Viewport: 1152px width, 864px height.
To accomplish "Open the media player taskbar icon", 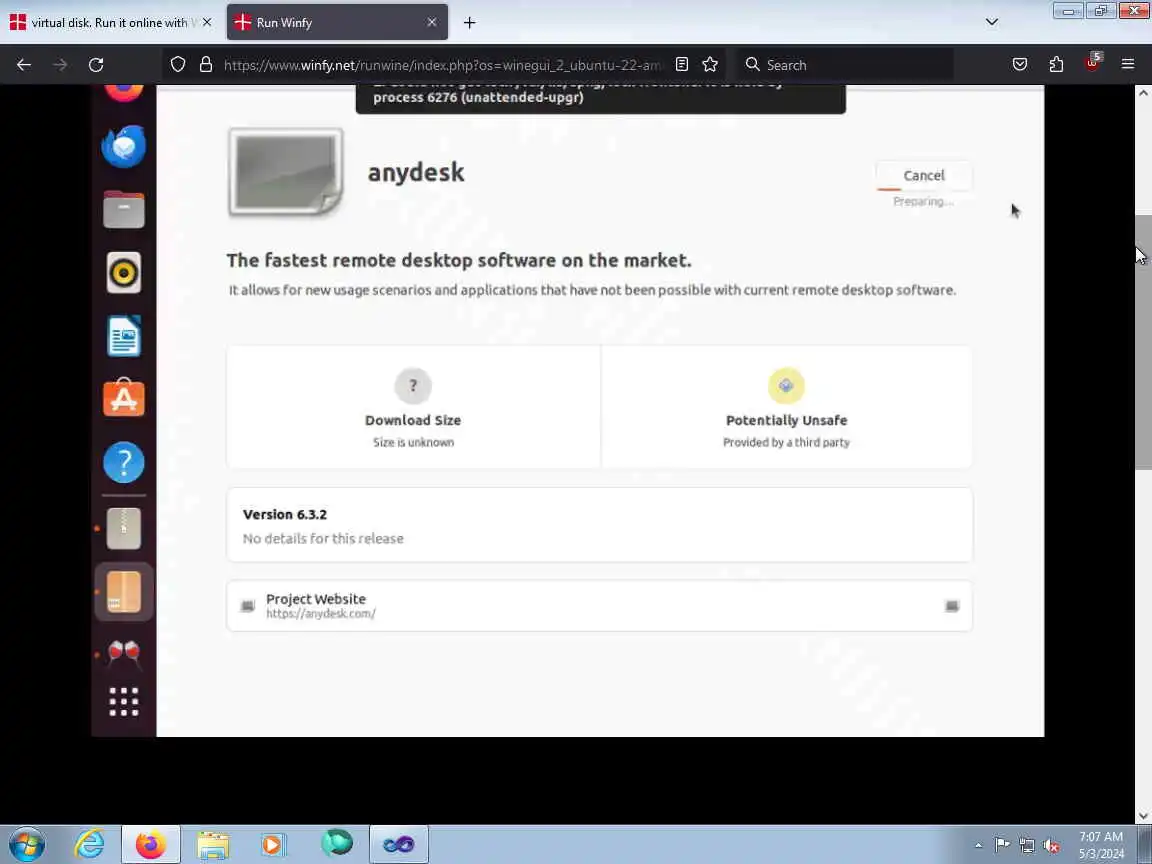I will point(273,845).
